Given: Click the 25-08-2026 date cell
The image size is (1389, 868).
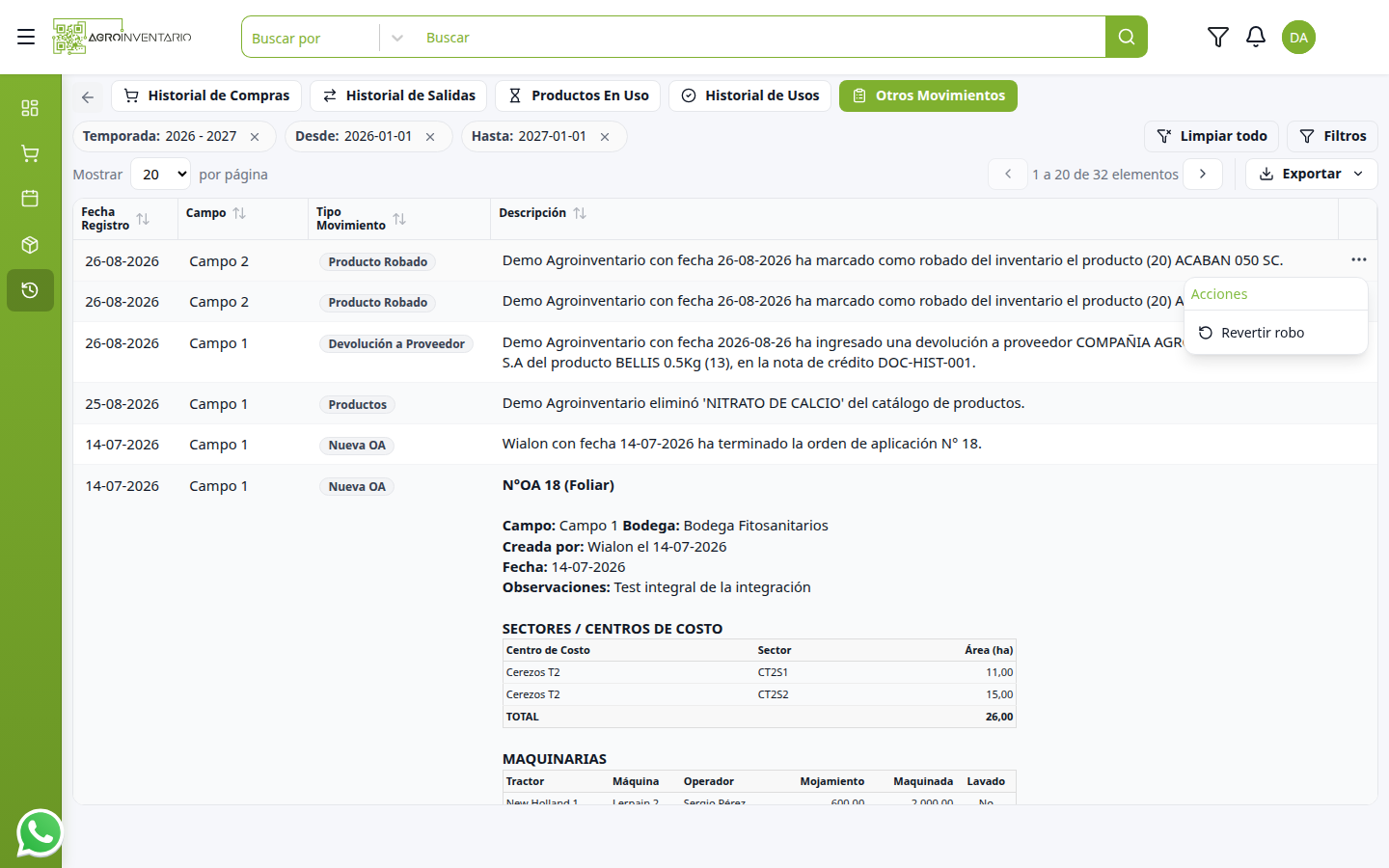Looking at the screenshot, I should pyautogui.click(x=123, y=404).
